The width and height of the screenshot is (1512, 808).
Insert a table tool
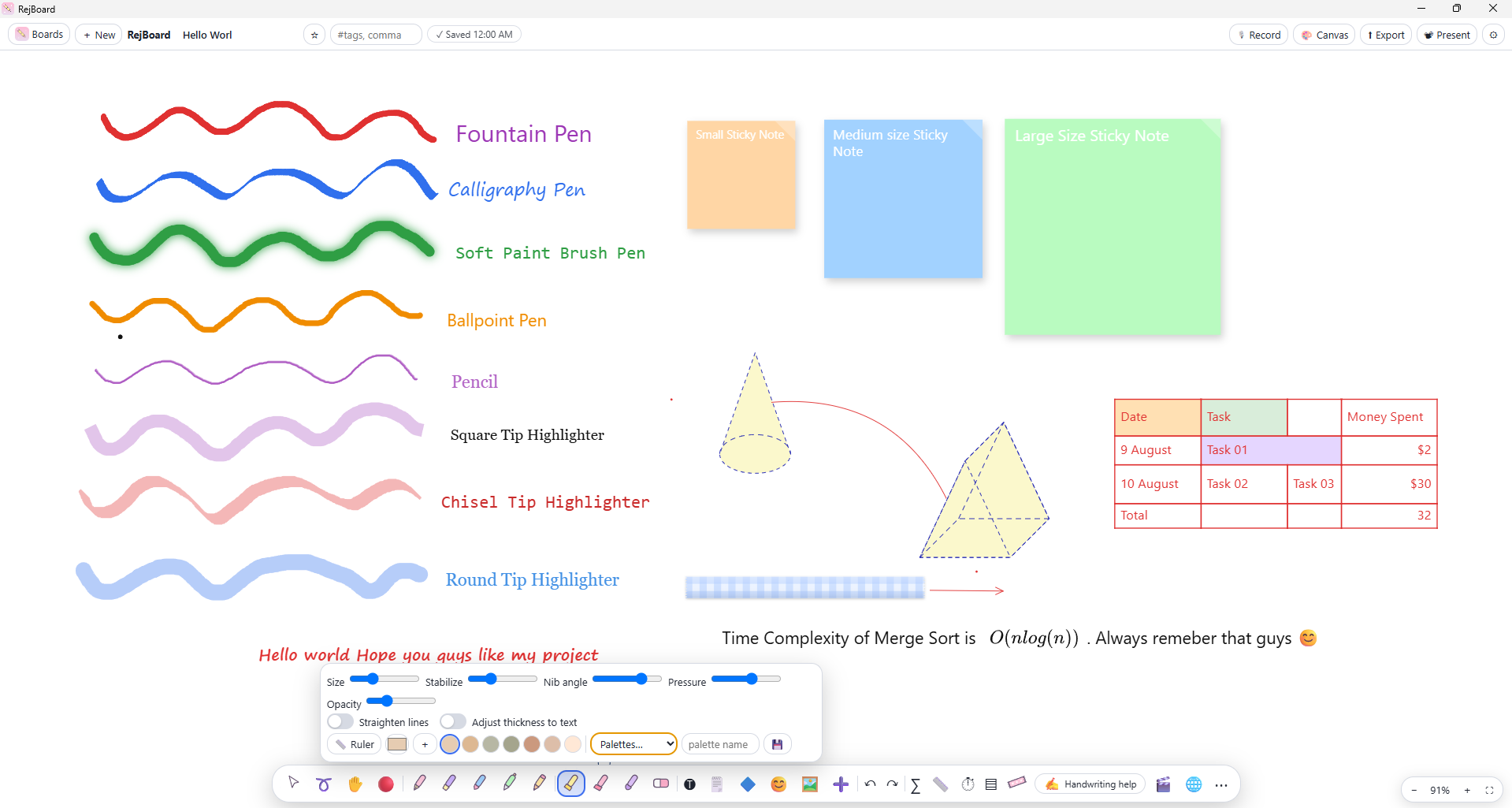tap(991, 784)
